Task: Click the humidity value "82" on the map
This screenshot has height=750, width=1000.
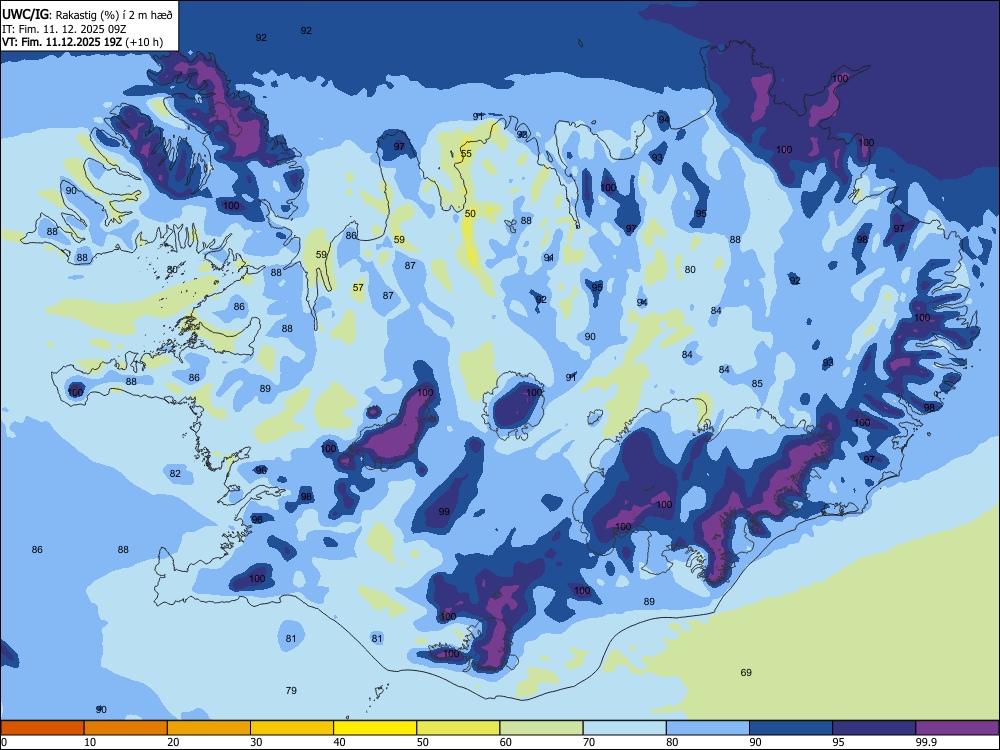Action: [x=175, y=473]
